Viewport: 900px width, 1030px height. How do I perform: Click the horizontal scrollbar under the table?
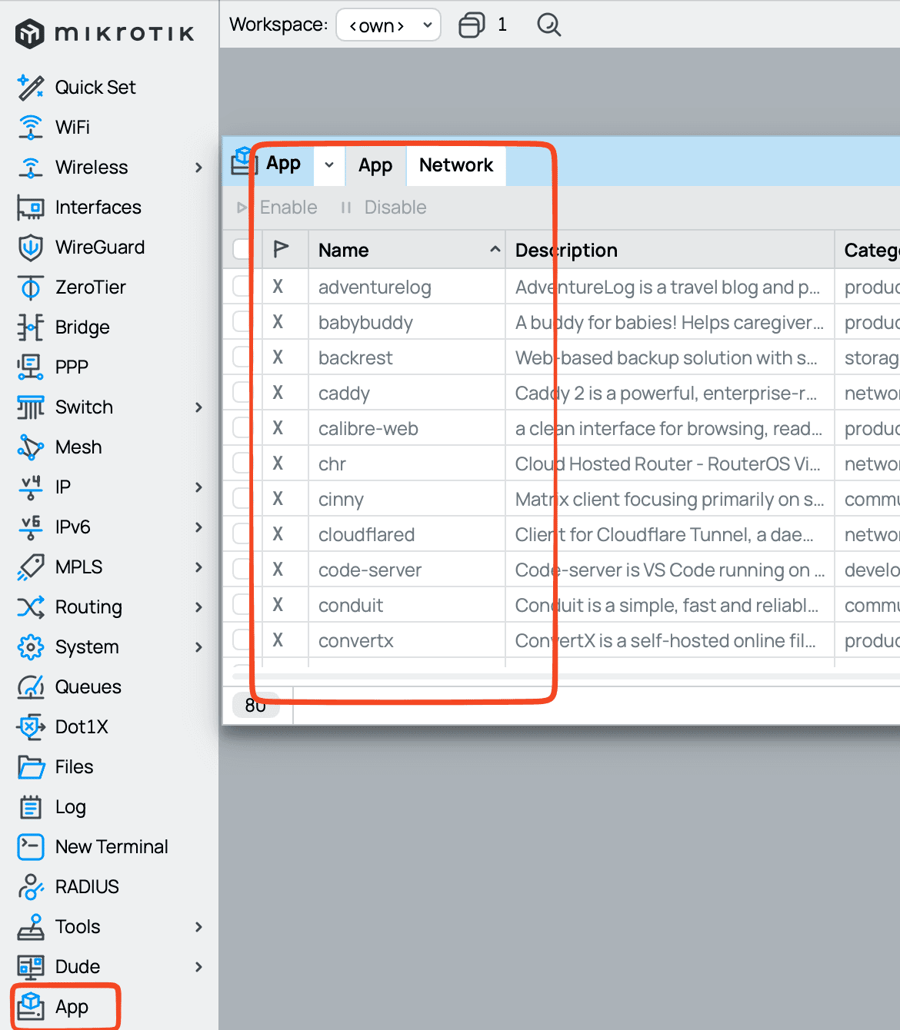pos(565,676)
